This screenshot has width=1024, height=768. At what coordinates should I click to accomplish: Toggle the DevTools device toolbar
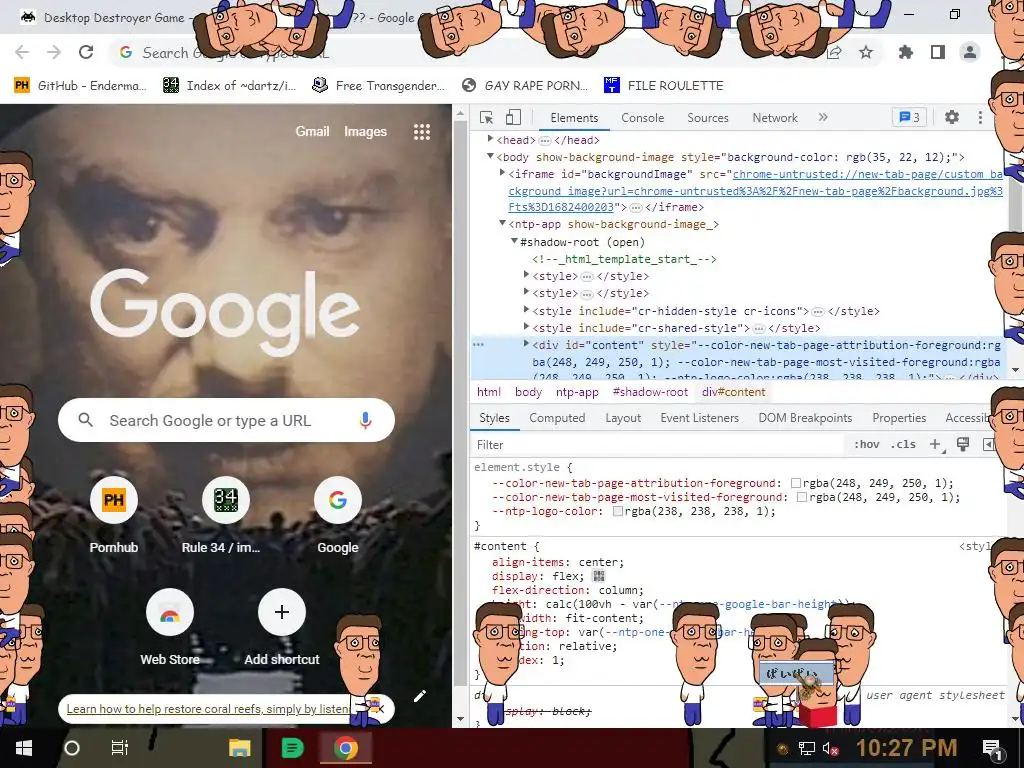click(x=513, y=118)
